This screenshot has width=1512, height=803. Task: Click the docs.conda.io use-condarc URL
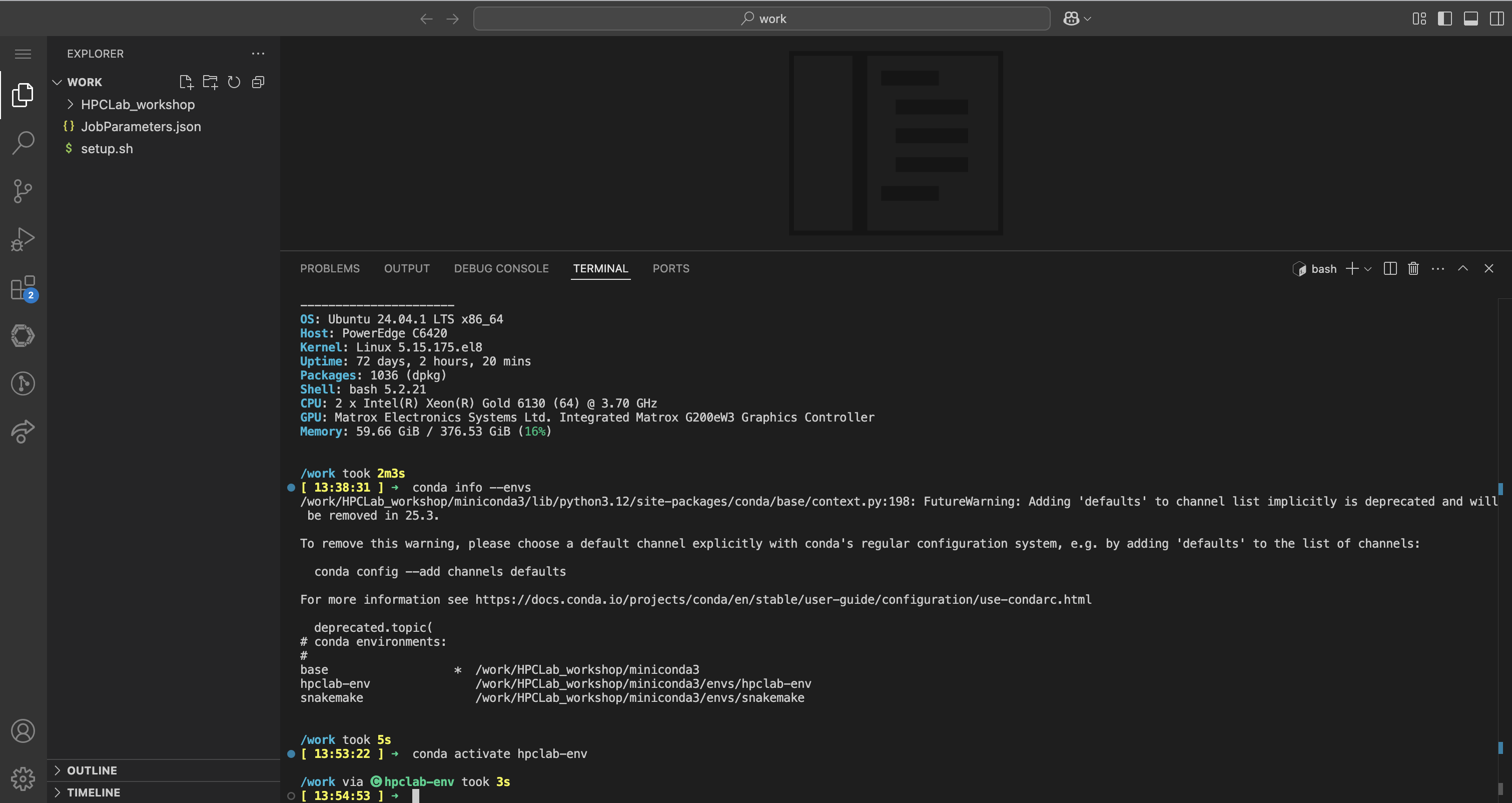point(783,600)
